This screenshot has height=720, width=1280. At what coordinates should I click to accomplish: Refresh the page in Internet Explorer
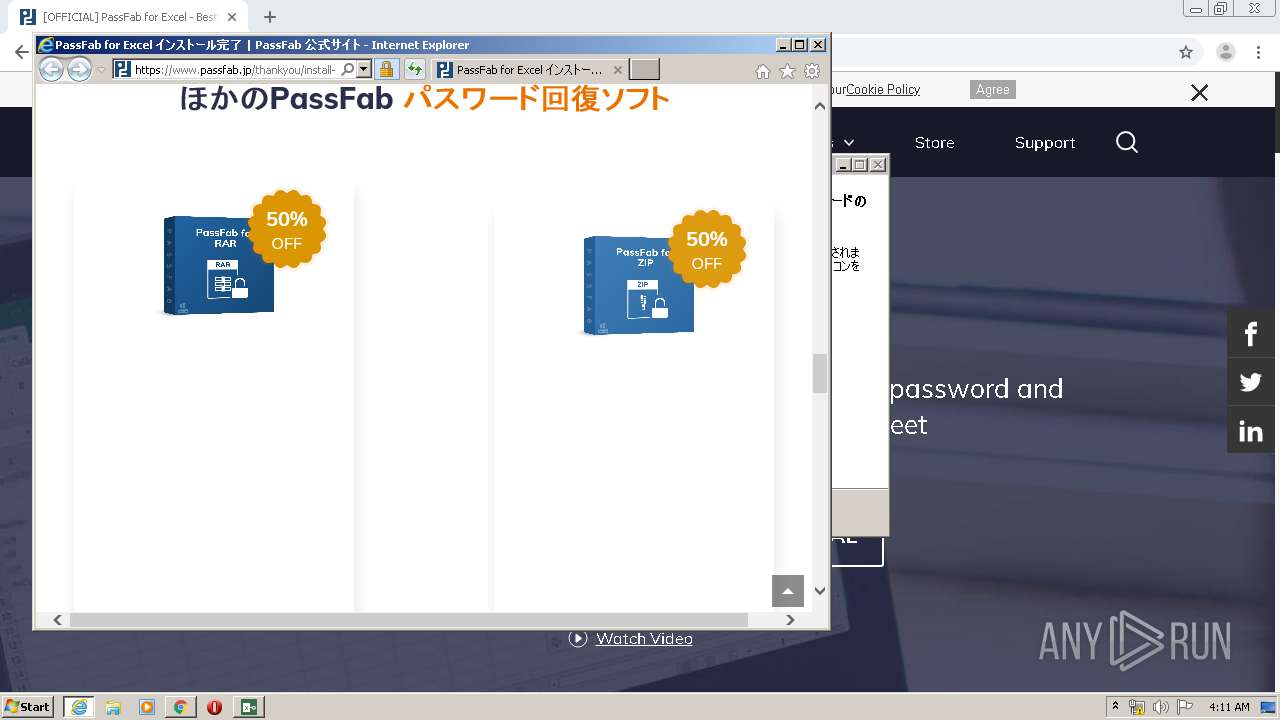tap(414, 69)
